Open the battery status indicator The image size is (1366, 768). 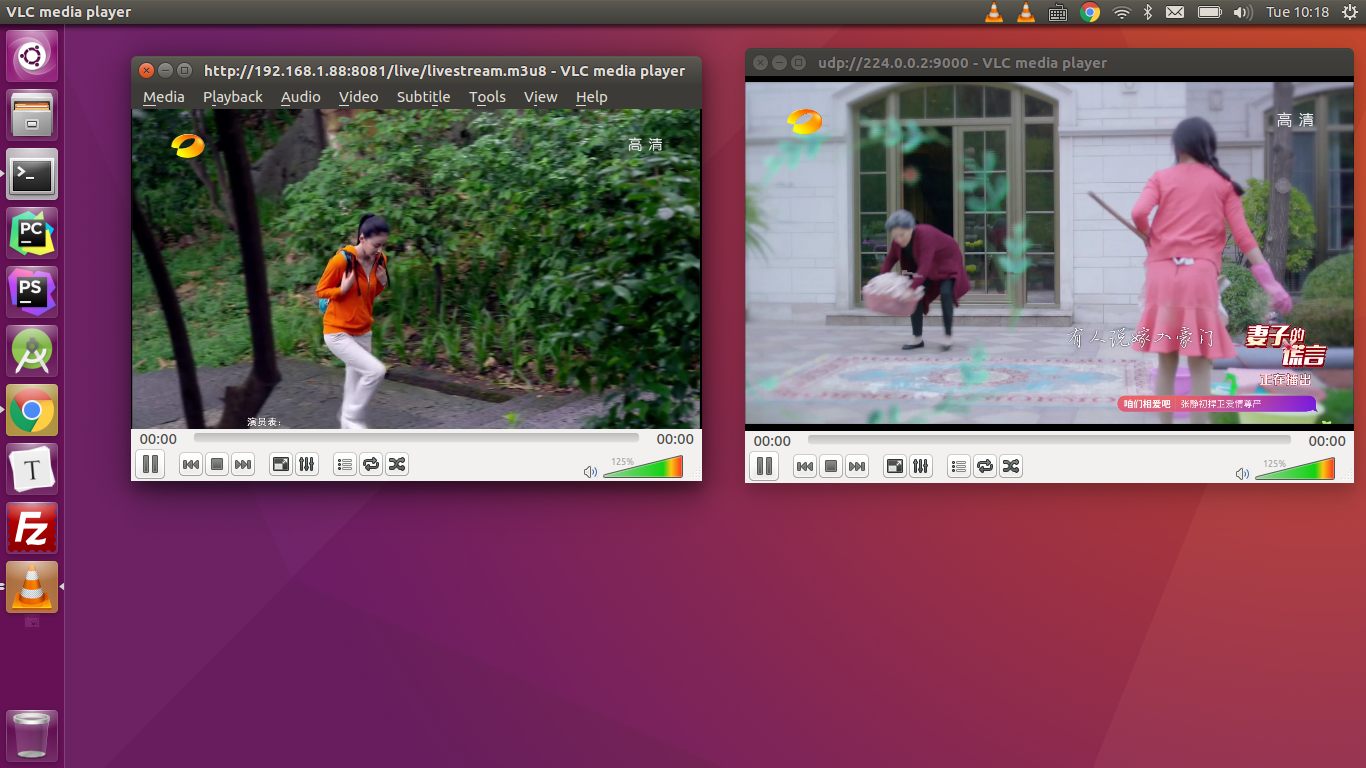[1210, 12]
